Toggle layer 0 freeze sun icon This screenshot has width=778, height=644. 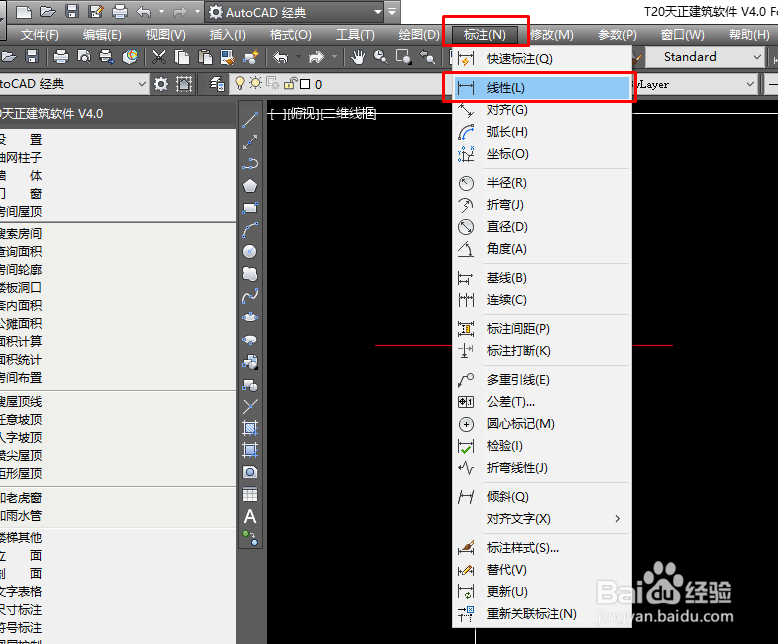pos(256,83)
